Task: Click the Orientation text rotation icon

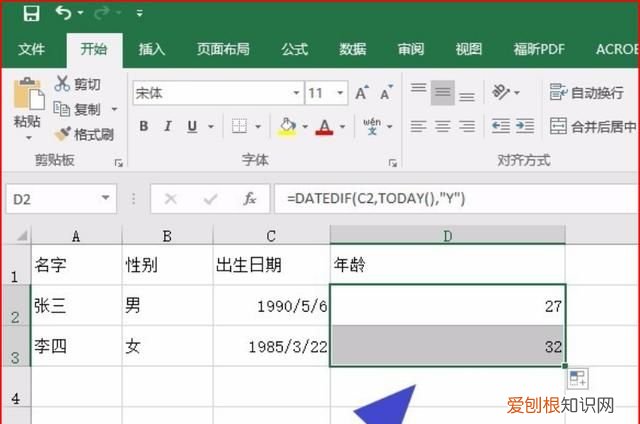Action: click(x=502, y=92)
